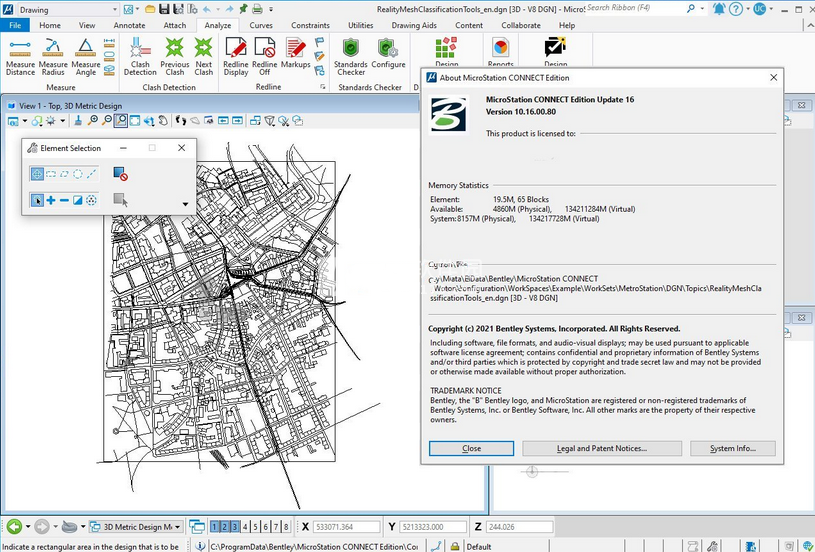
Task: Open quick access toolbar customize arrow
Action: click(271, 9)
